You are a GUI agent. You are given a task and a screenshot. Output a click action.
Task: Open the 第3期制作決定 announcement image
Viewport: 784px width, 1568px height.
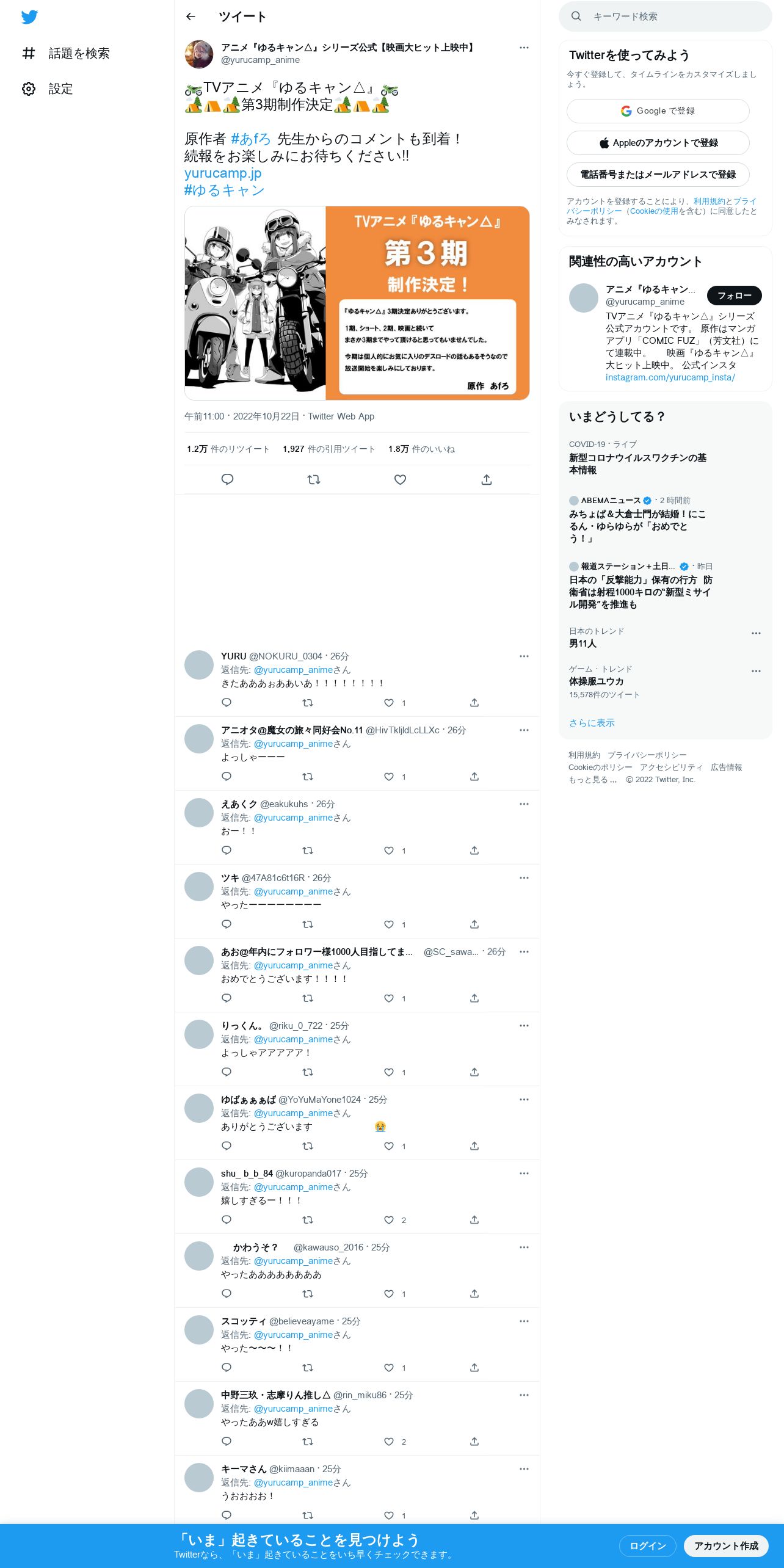point(357,303)
